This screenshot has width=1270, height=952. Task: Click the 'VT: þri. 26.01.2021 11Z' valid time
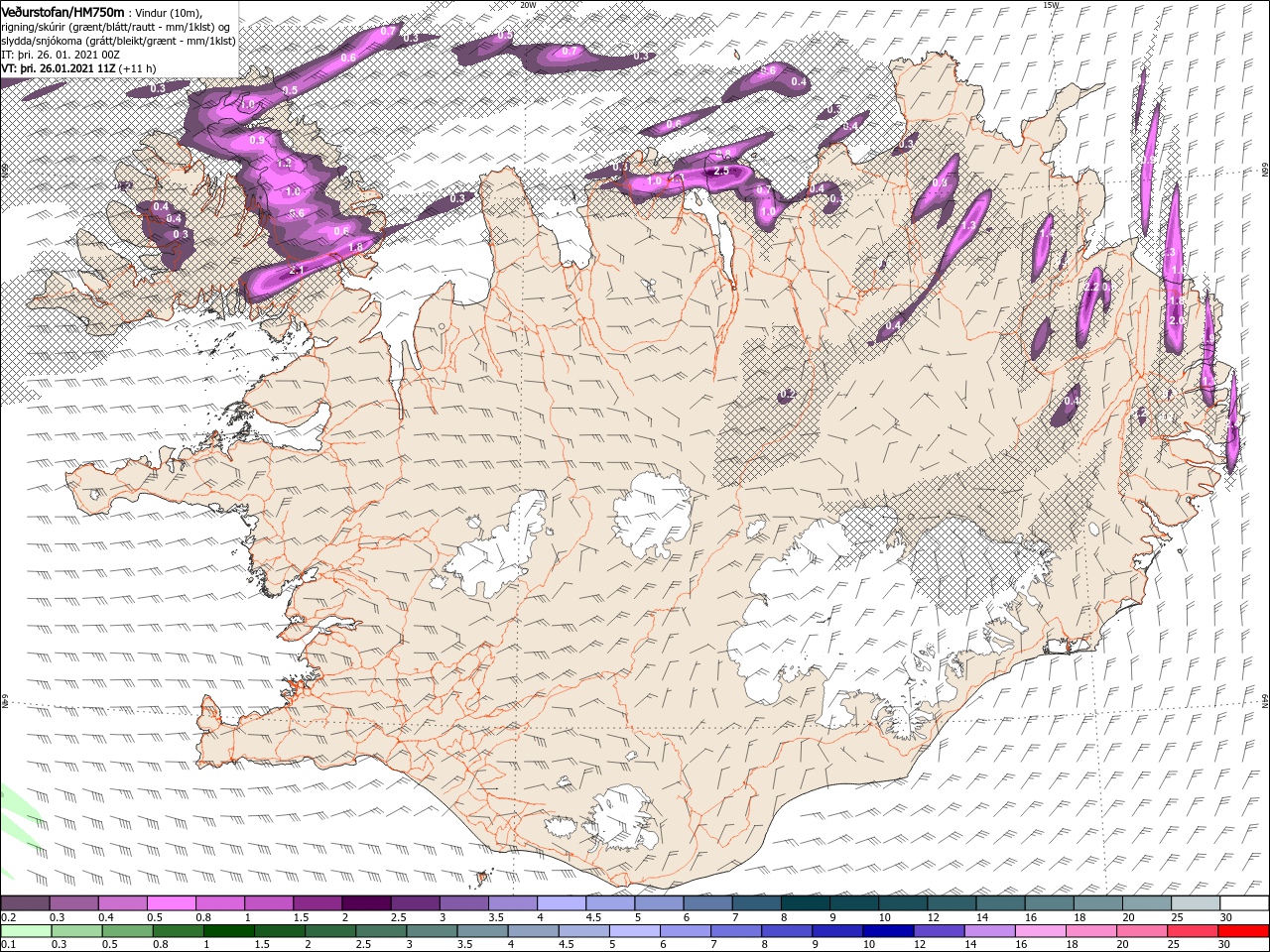click(60, 69)
